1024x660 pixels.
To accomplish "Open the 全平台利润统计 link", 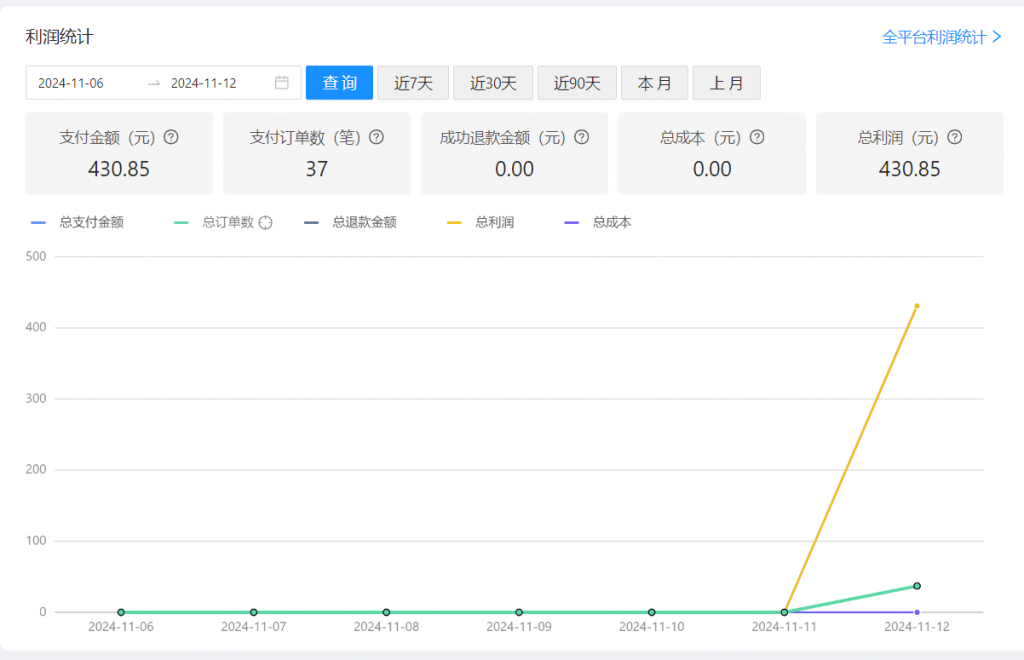I will [936, 39].
